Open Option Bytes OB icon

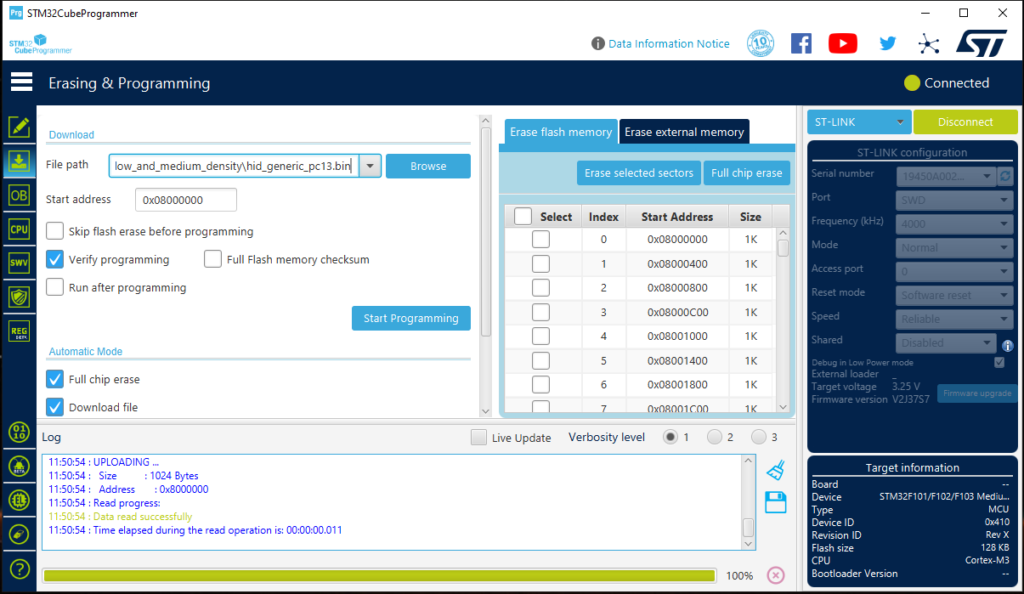(x=19, y=195)
